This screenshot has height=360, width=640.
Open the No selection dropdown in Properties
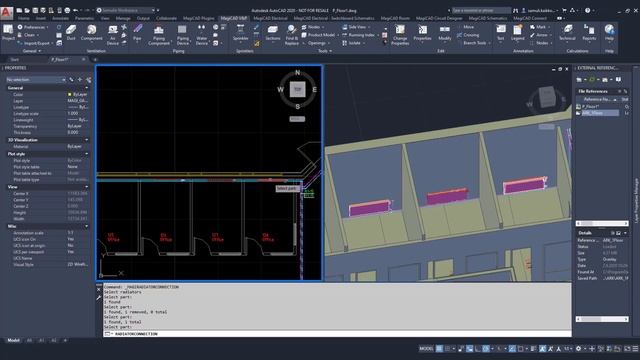36,80
